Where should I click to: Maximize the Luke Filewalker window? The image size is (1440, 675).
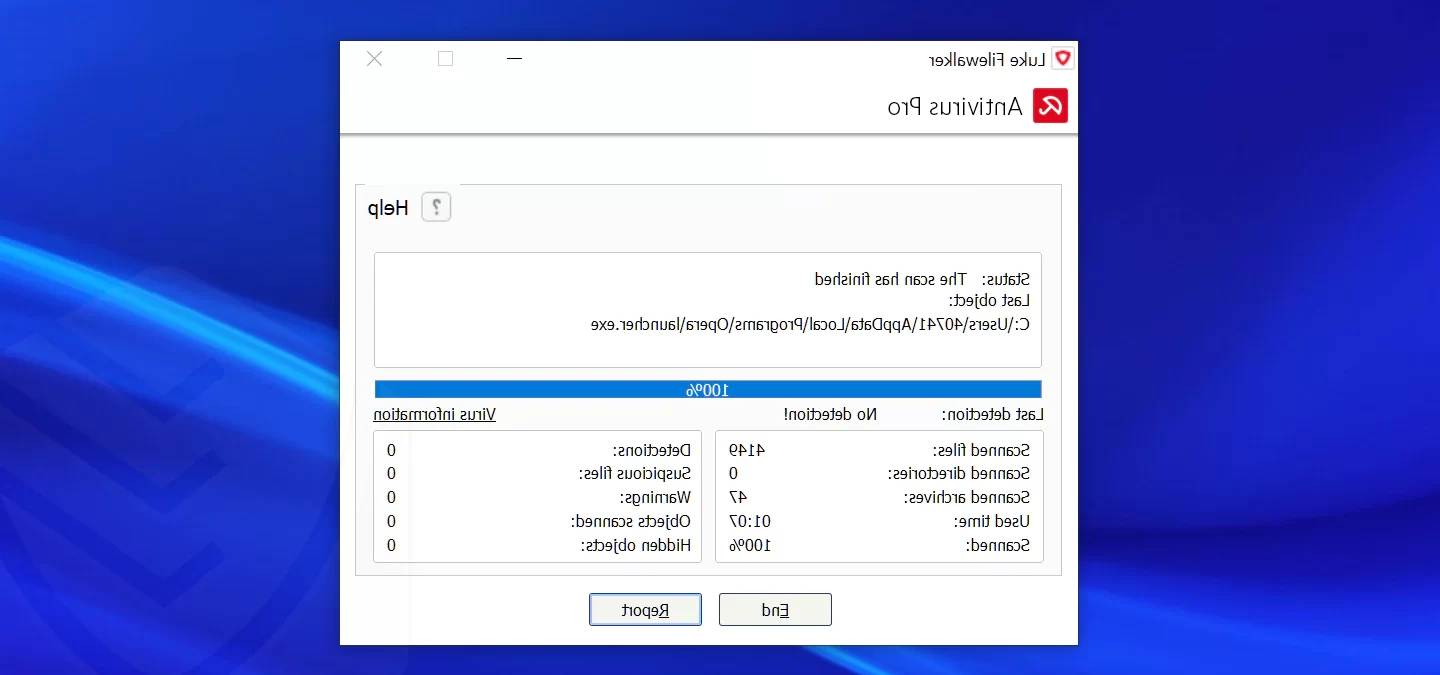click(x=446, y=59)
